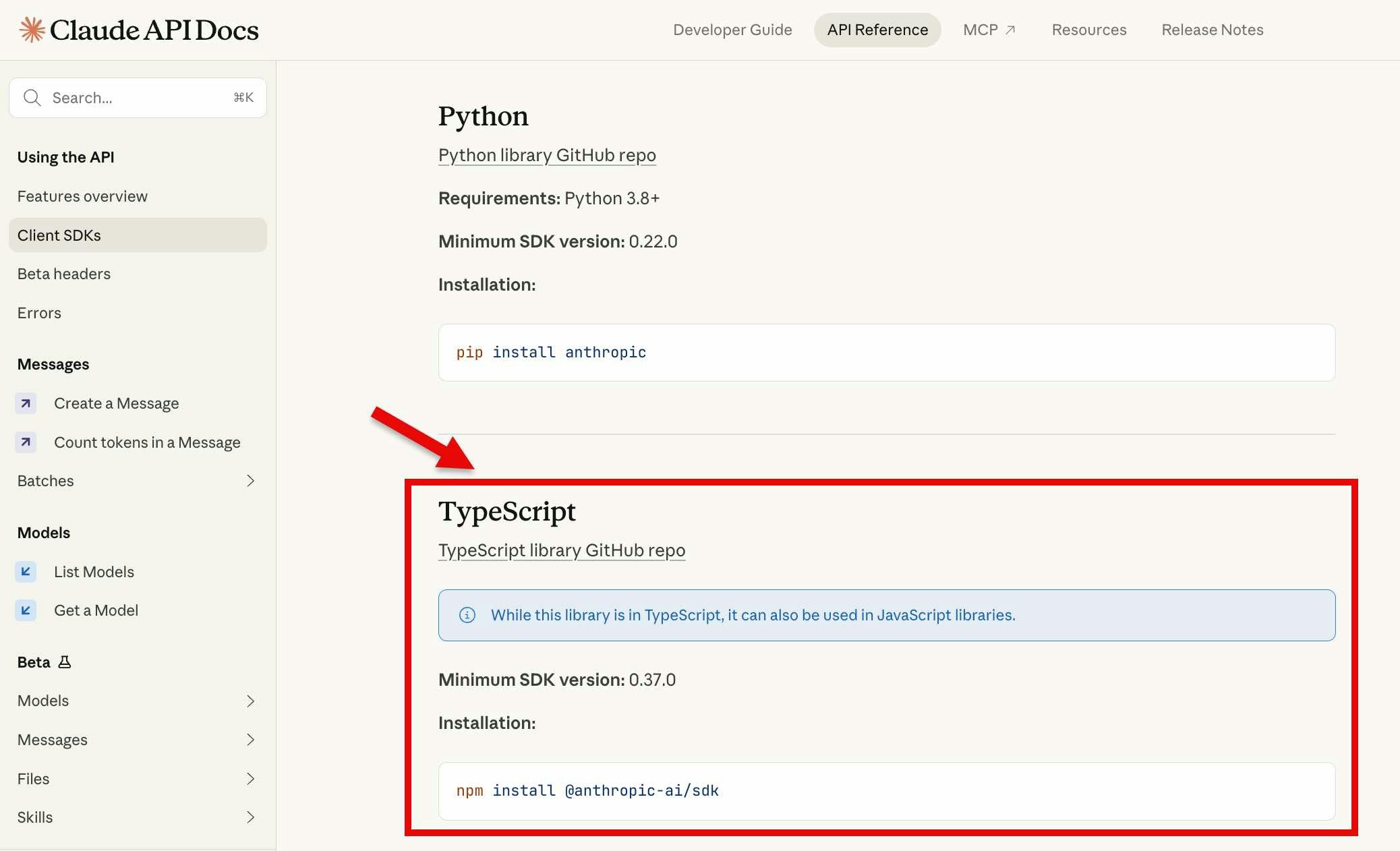
Task: Expand the Beta Messages chevron
Action: pyautogui.click(x=250, y=740)
